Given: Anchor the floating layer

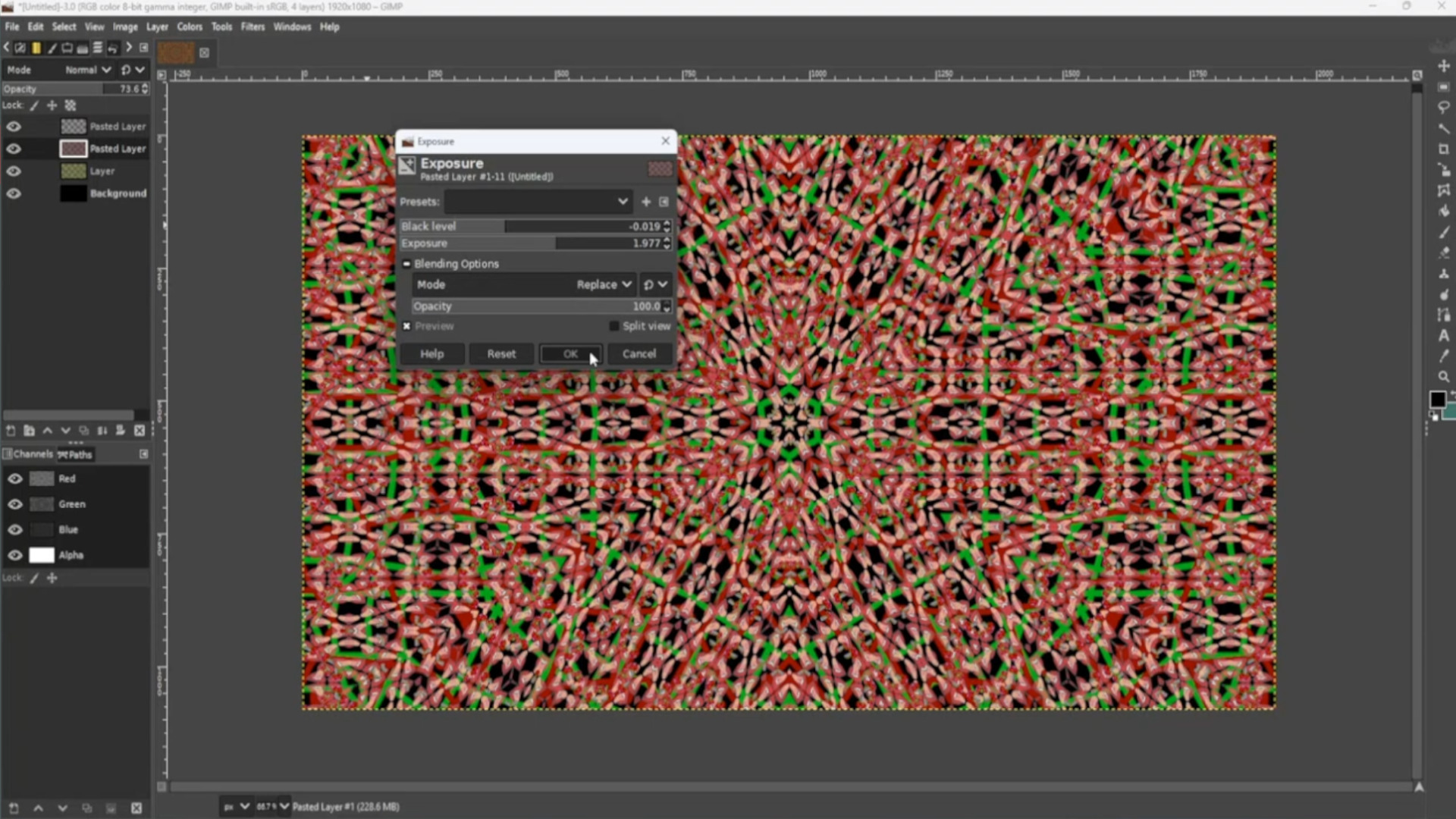Looking at the screenshot, I should (x=102, y=431).
